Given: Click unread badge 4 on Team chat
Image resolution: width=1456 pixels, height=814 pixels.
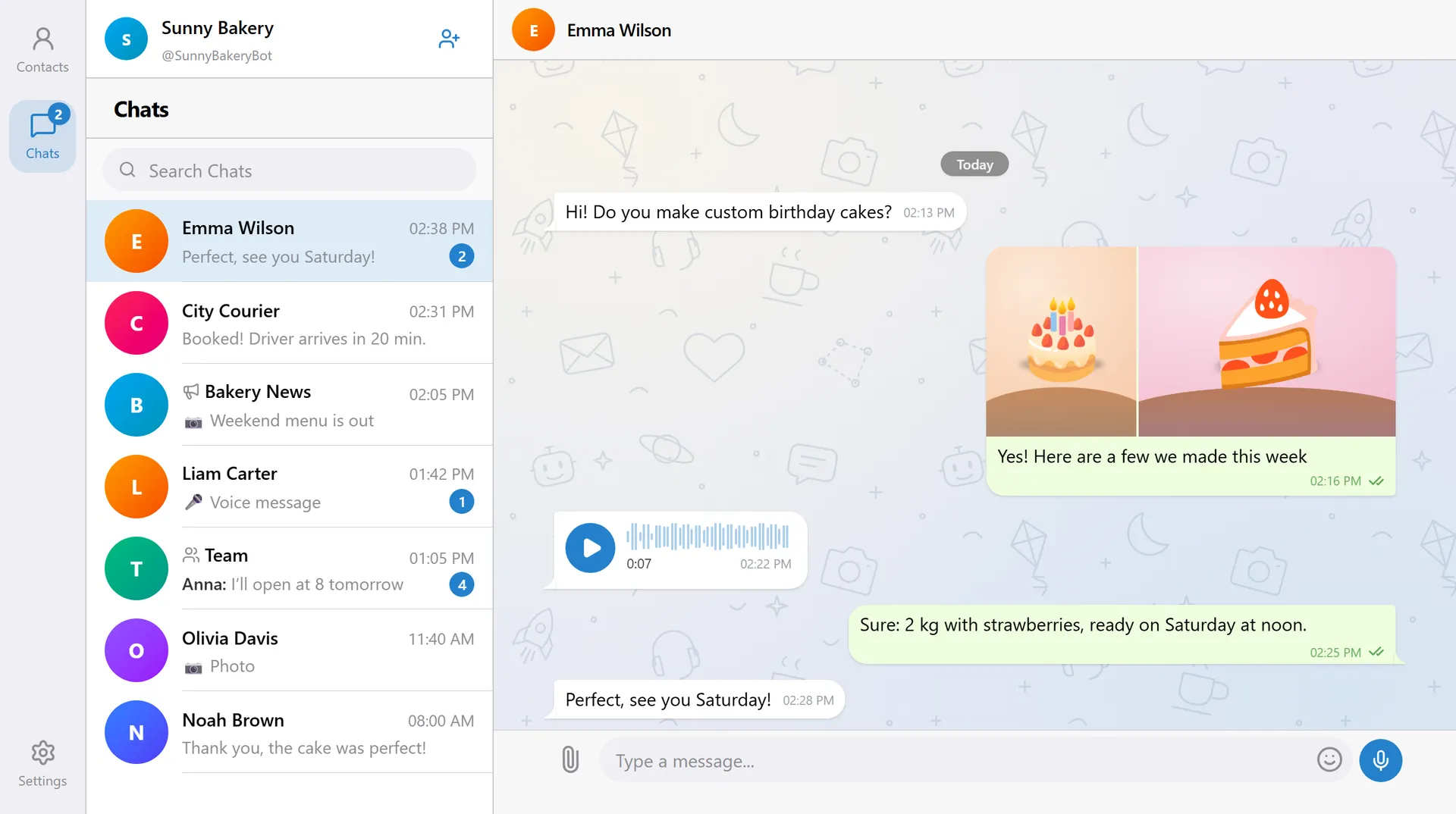Looking at the screenshot, I should click(462, 584).
